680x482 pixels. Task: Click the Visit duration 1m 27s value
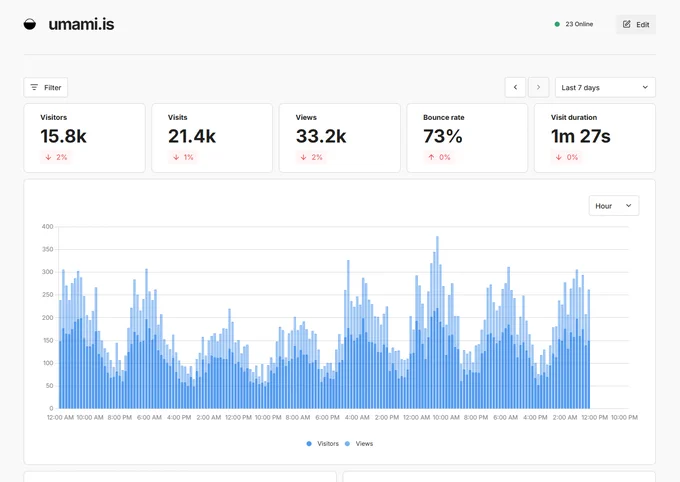(581, 136)
